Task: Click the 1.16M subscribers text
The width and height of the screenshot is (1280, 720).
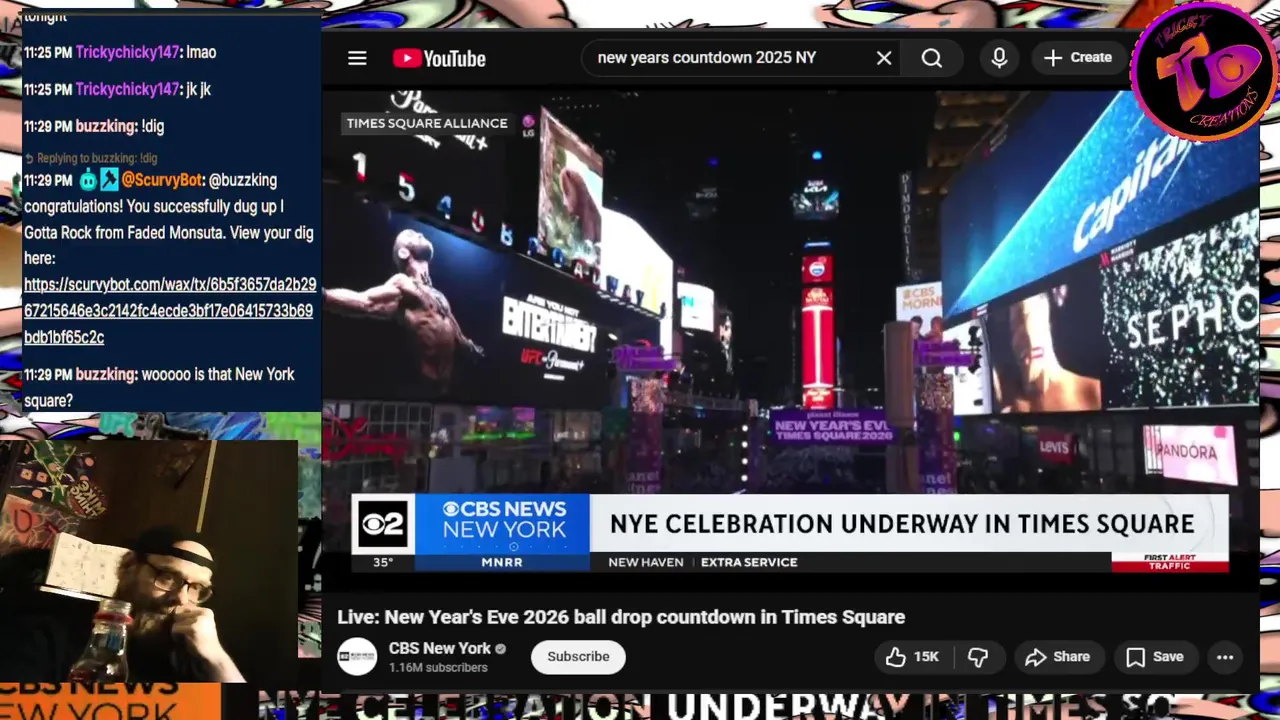Action: (438, 668)
